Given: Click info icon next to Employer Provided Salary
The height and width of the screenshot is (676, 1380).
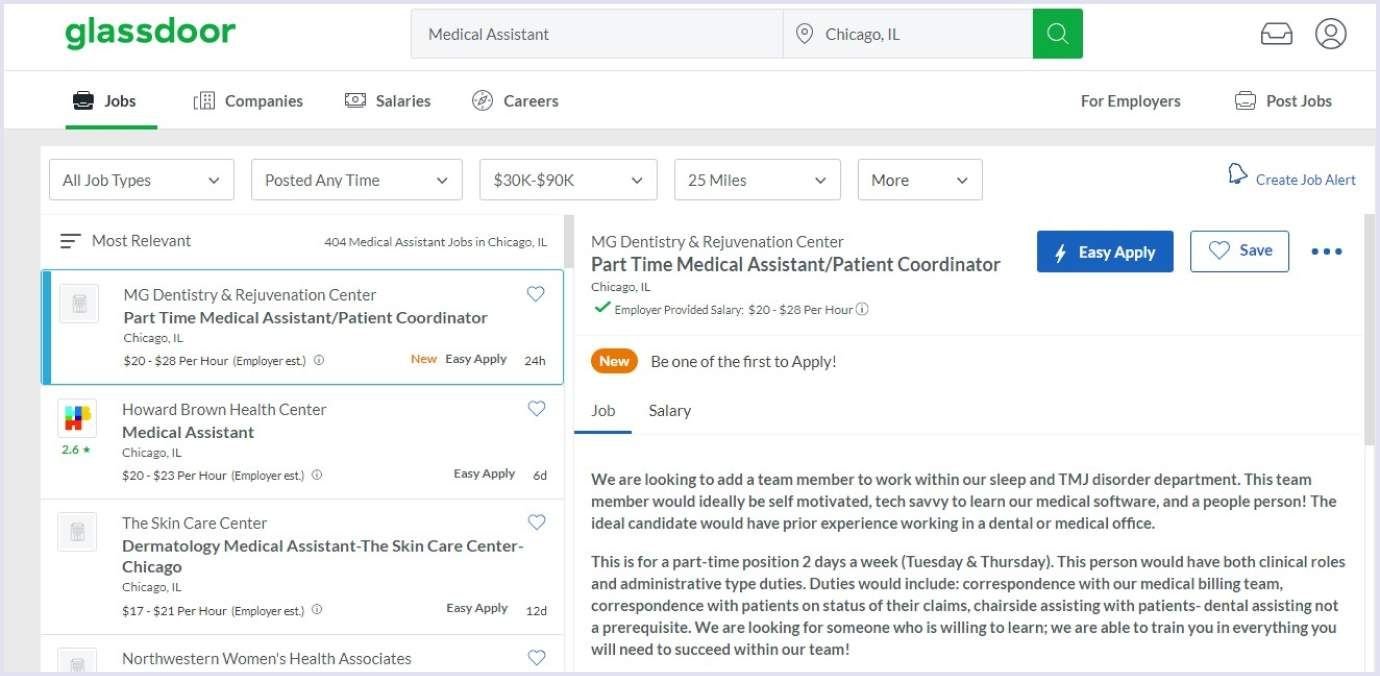Looking at the screenshot, I should 862,310.
